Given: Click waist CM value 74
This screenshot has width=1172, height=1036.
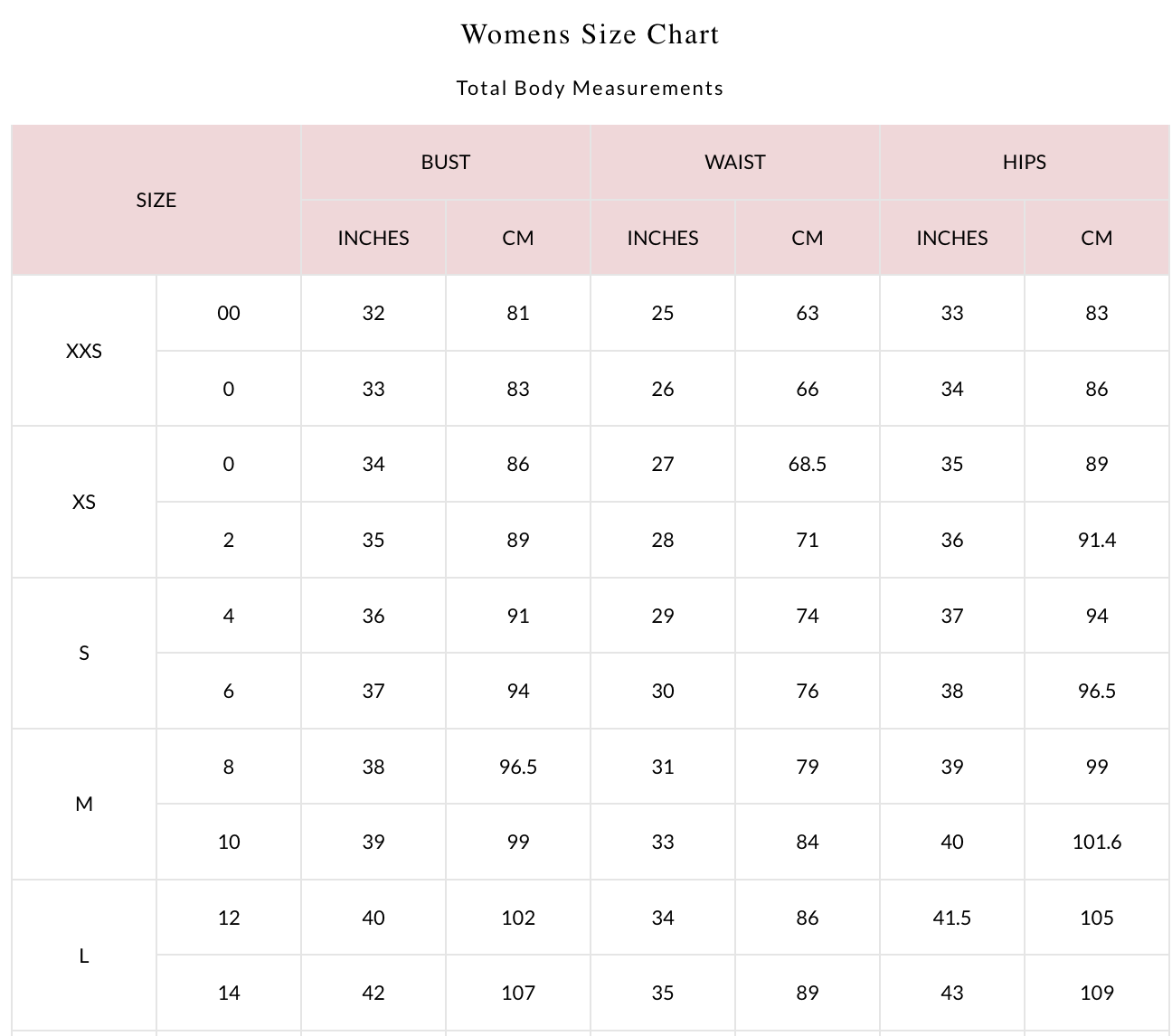Looking at the screenshot, I should click(x=808, y=616).
